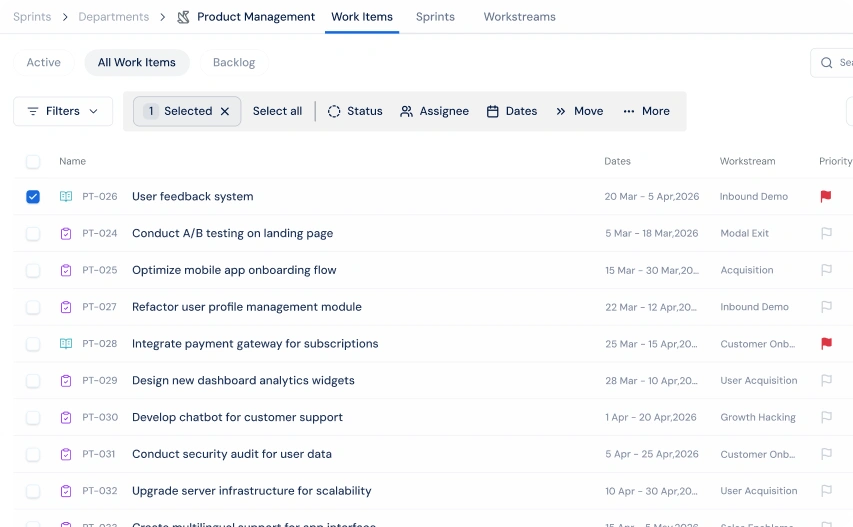Check the PT-031 checkbox
The height and width of the screenshot is (527, 853).
(33, 454)
